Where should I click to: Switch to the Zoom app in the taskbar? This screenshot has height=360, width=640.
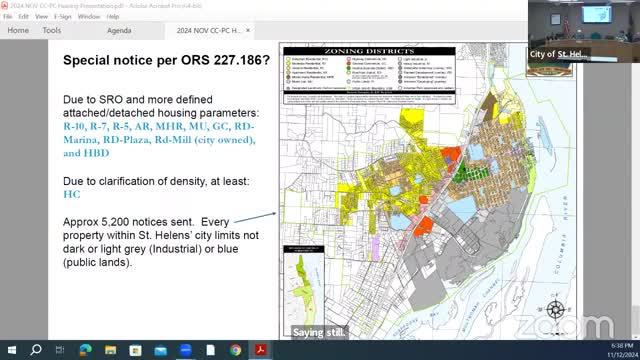tap(186, 350)
